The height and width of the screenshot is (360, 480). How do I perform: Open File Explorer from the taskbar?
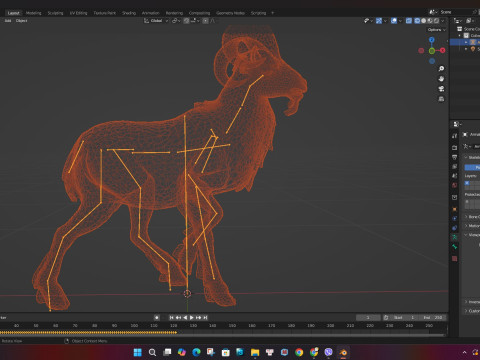pos(255,352)
